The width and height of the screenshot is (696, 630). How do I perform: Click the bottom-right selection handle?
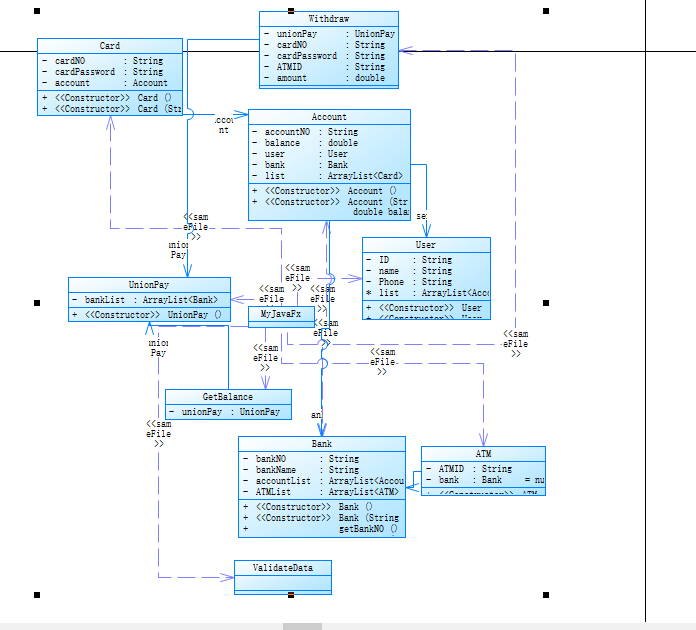546,595
